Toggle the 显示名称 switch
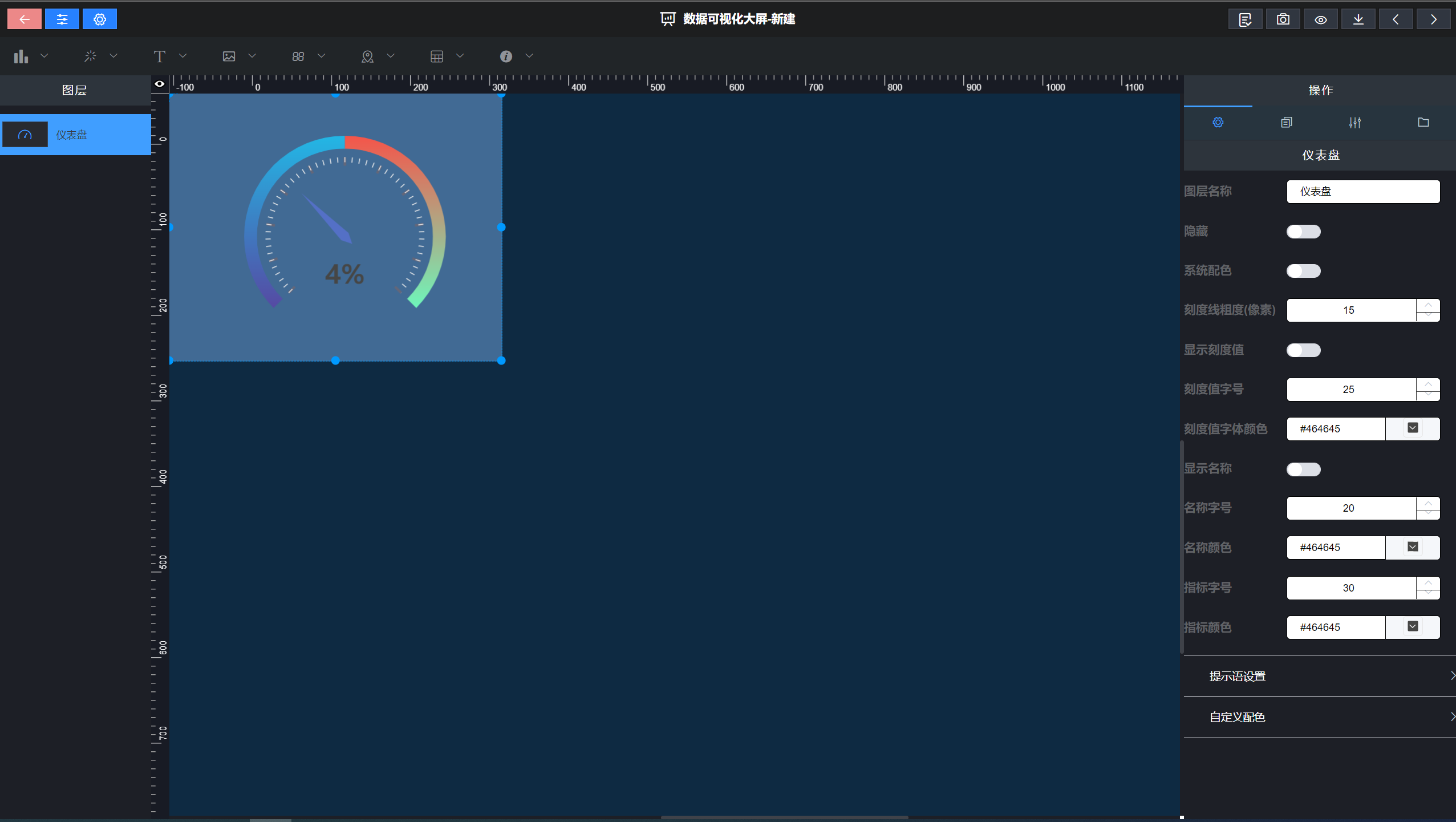This screenshot has width=1456, height=822. pos(1303,469)
